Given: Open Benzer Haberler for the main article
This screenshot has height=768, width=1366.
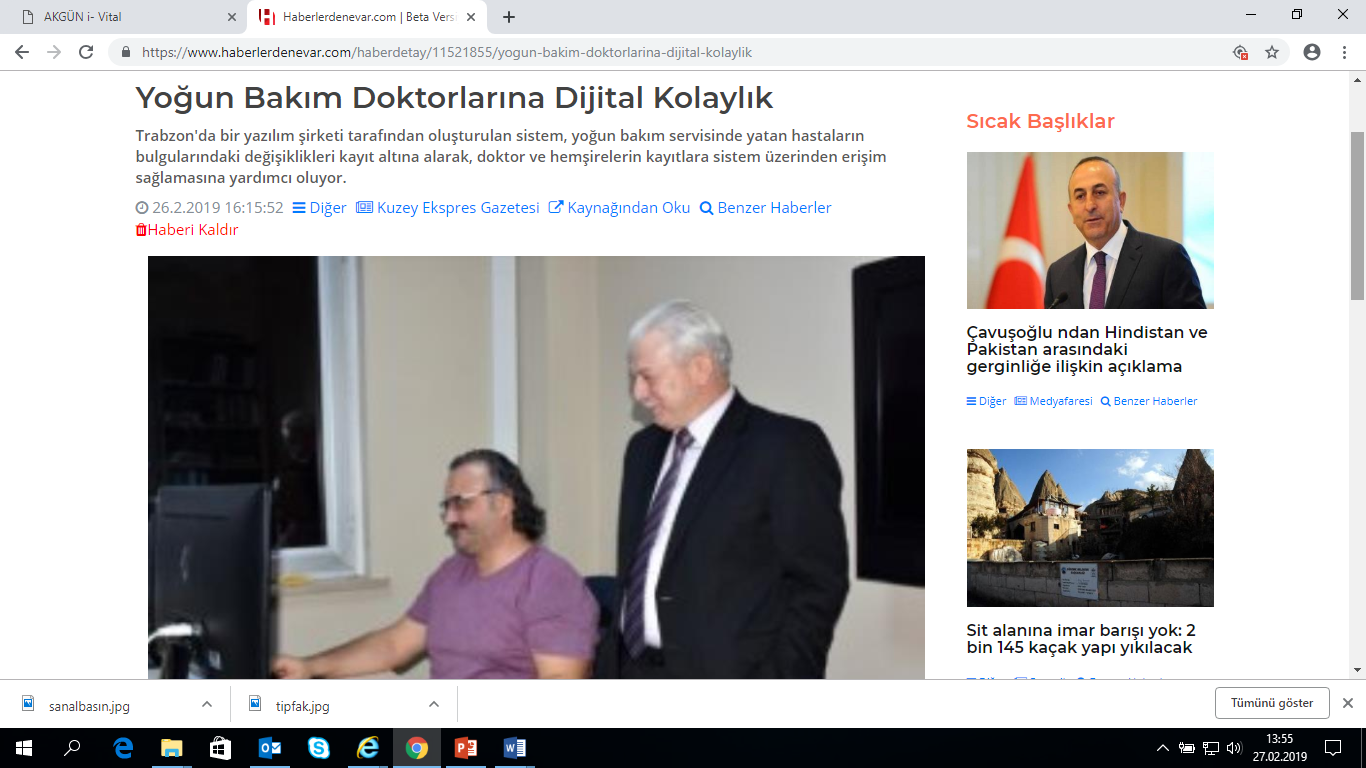Looking at the screenshot, I should [x=765, y=208].
